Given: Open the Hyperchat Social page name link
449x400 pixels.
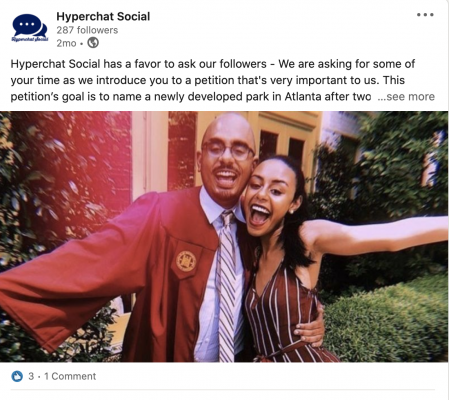Looking at the screenshot, I should [x=103, y=16].
